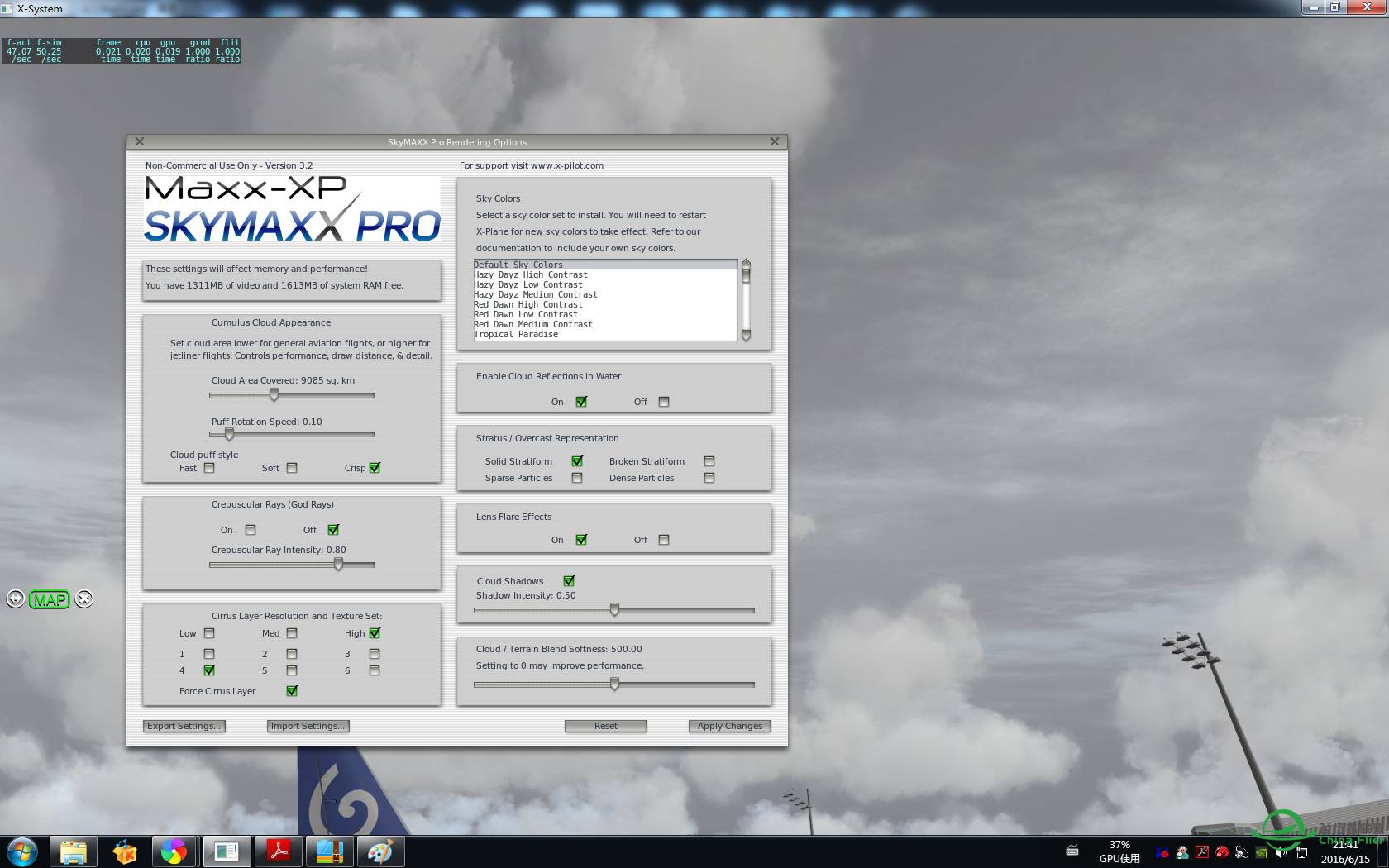Click the round arrows icon left of MAP
The width and height of the screenshot is (1389, 868).
click(15, 599)
